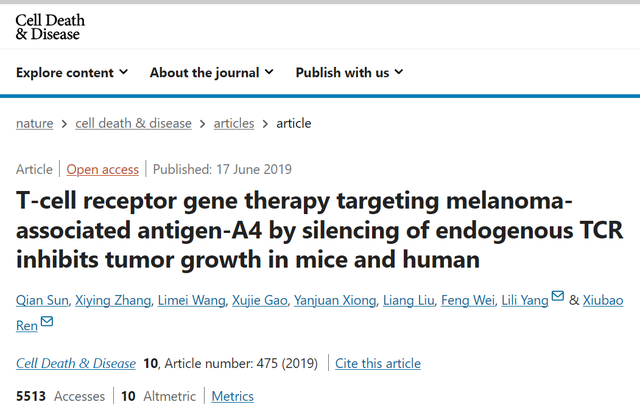Open the article Metrics link
640x413 pixels.
point(232,397)
